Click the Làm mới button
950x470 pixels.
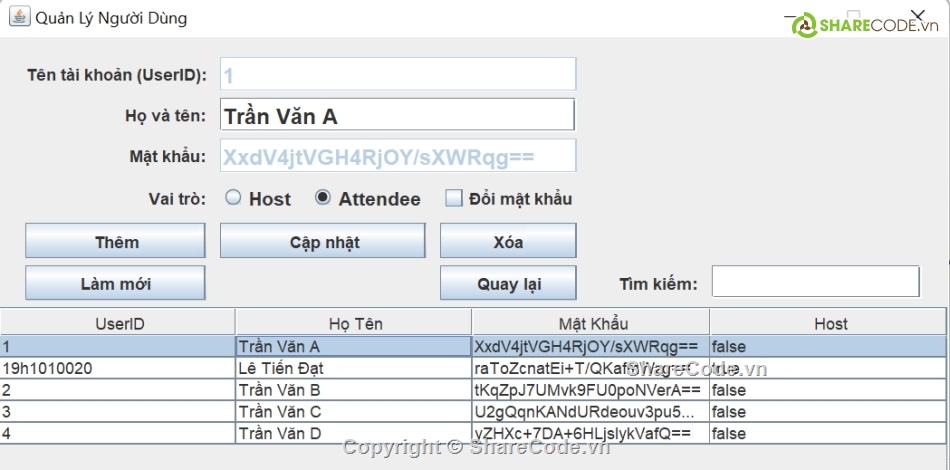[x=115, y=284]
